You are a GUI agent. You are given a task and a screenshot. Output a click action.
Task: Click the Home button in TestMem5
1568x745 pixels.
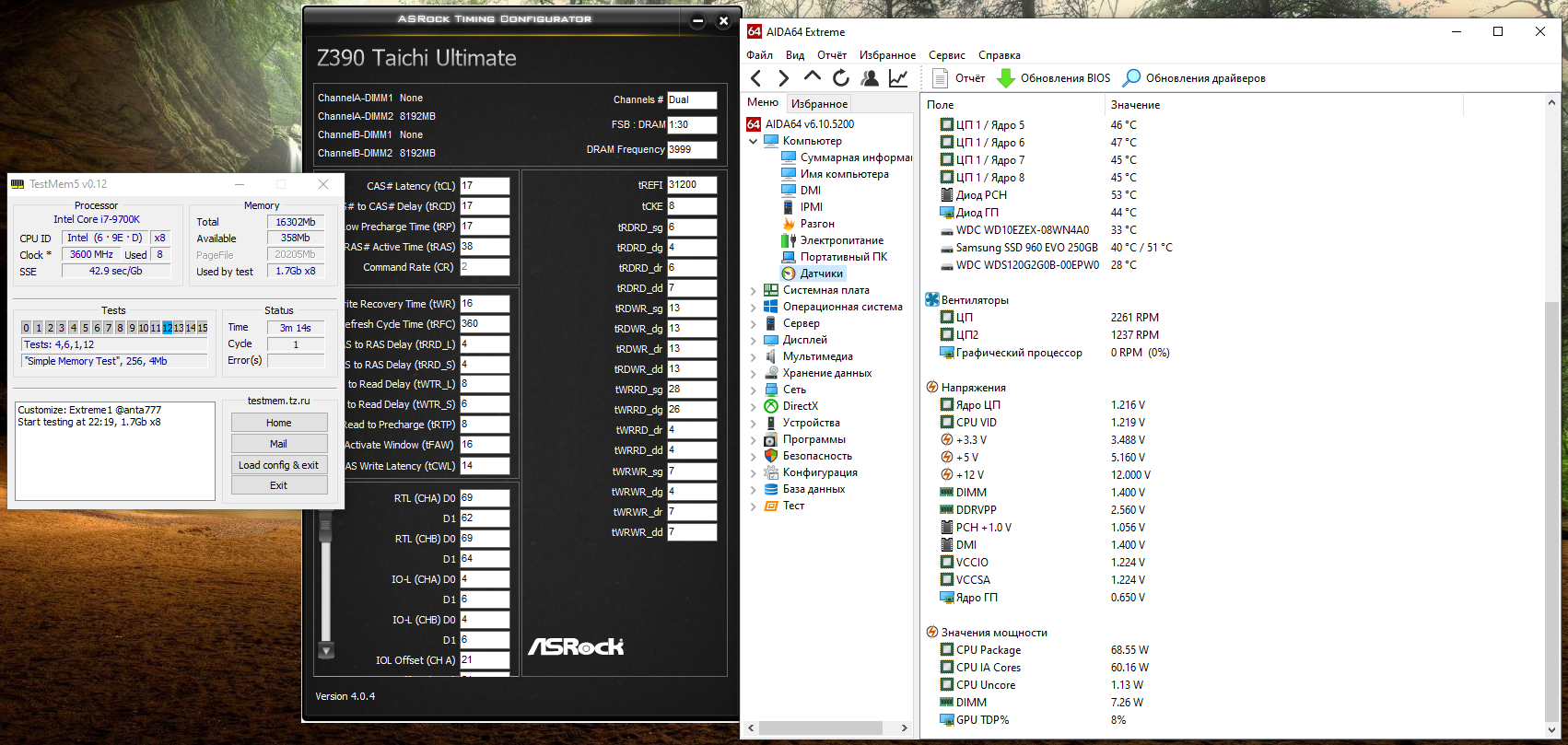(x=279, y=423)
